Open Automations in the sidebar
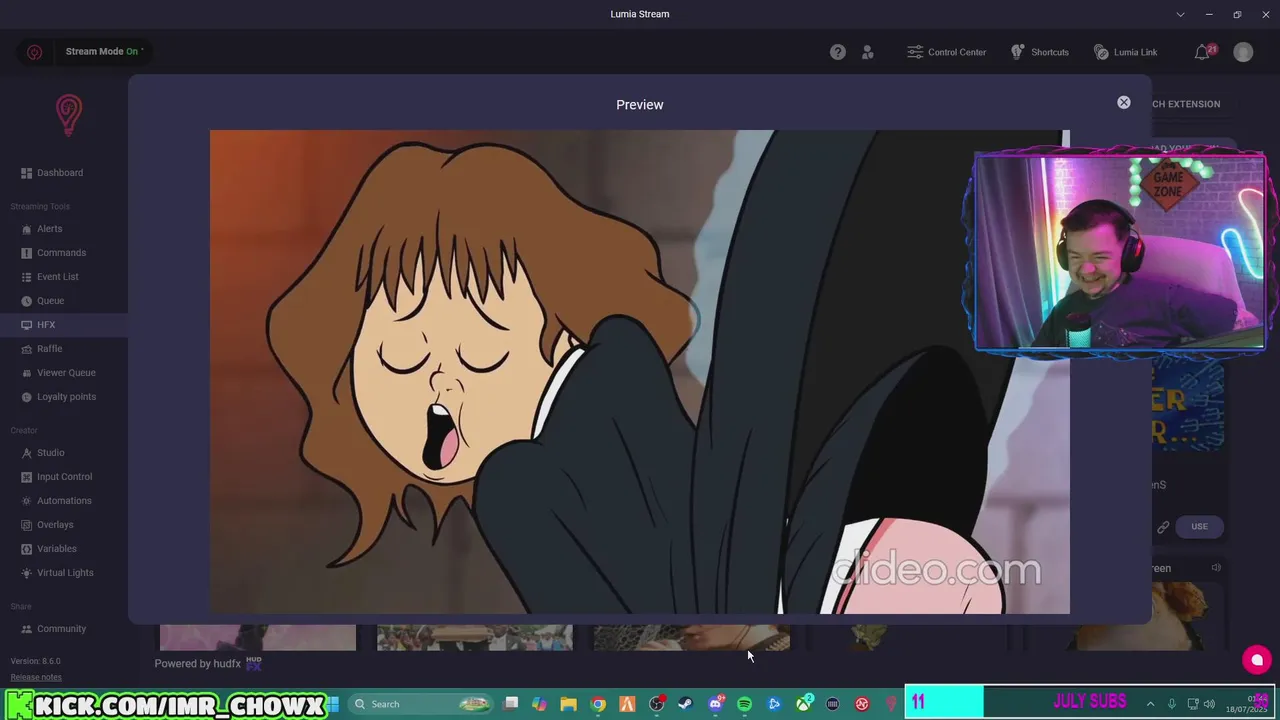The image size is (1280, 720). point(64,501)
